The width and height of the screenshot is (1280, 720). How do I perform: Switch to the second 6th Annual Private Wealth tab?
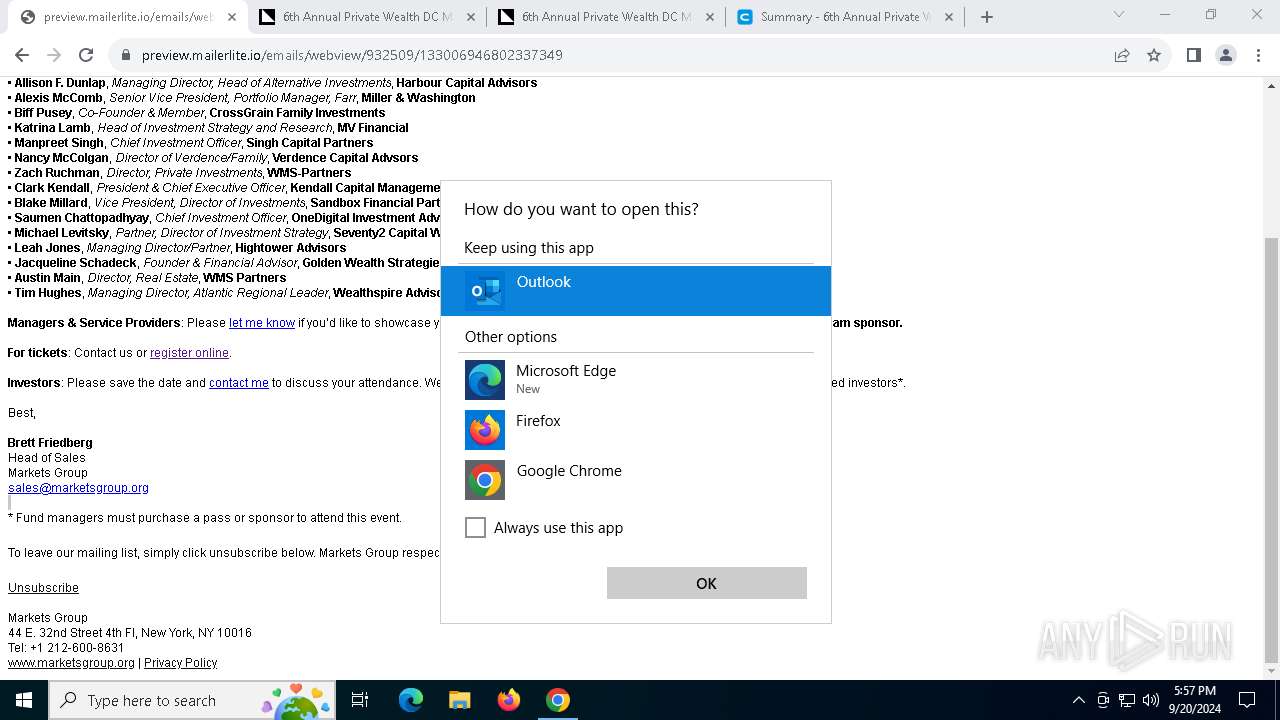(366, 17)
